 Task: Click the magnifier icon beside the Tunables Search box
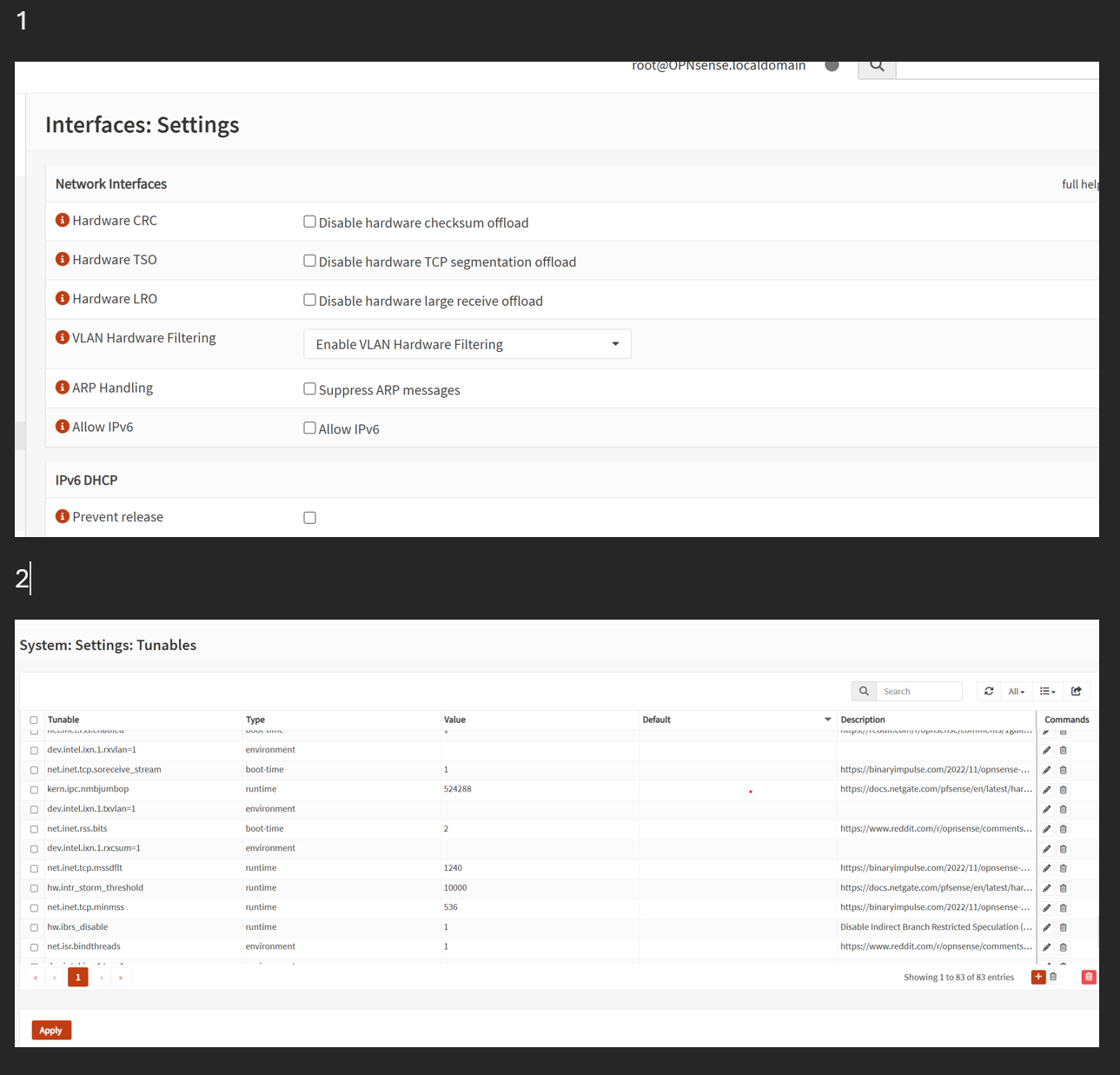(x=864, y=691)
